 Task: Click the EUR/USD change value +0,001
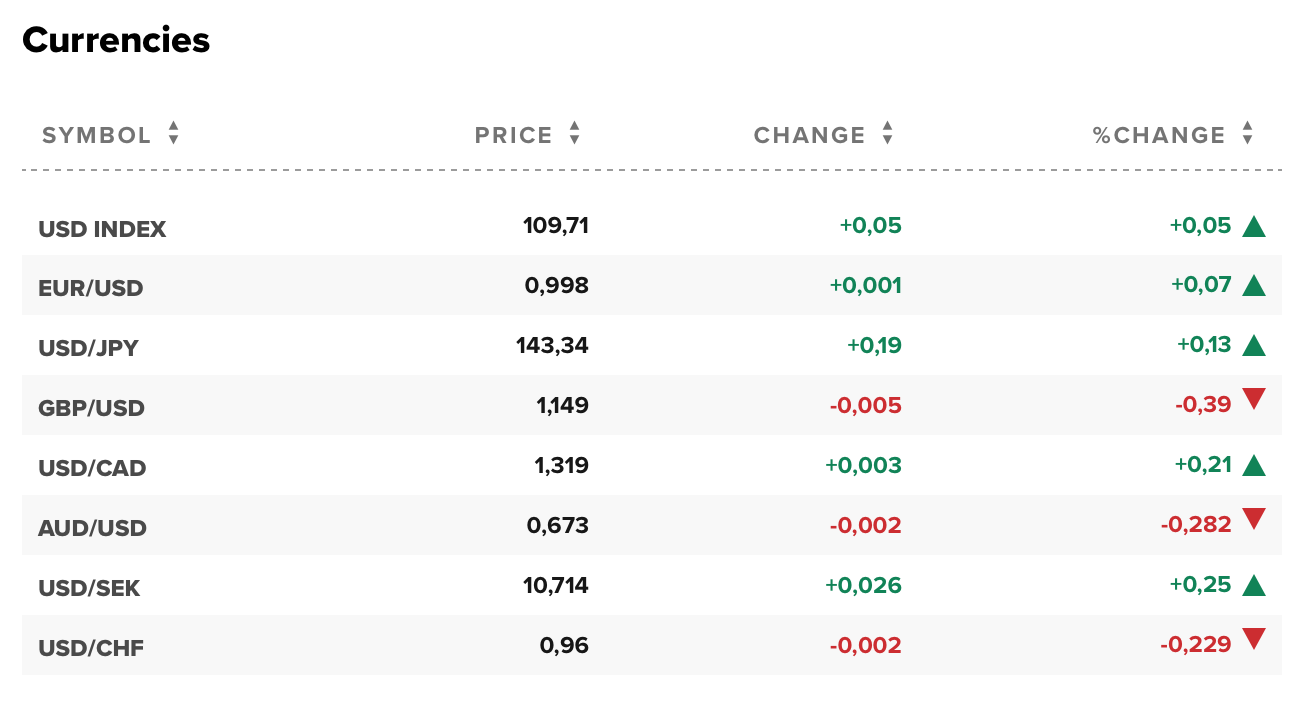coord(865,285)
